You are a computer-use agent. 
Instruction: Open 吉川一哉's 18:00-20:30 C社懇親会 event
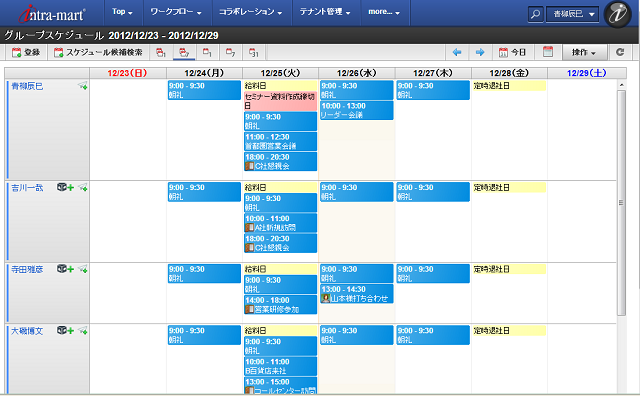click(x=280, y=243)
